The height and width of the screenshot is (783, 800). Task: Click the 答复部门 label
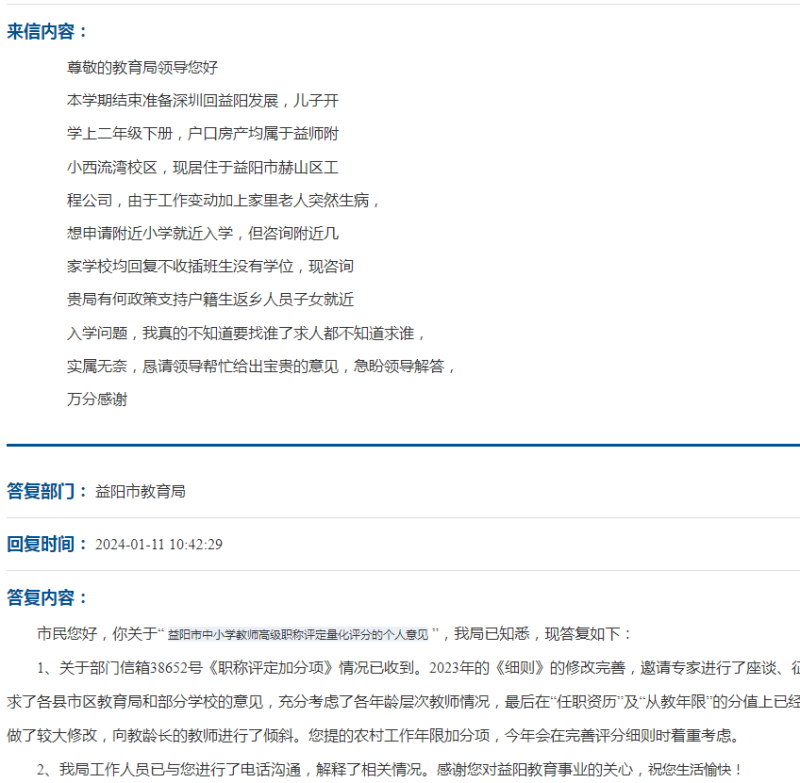[x=48, y=491]
